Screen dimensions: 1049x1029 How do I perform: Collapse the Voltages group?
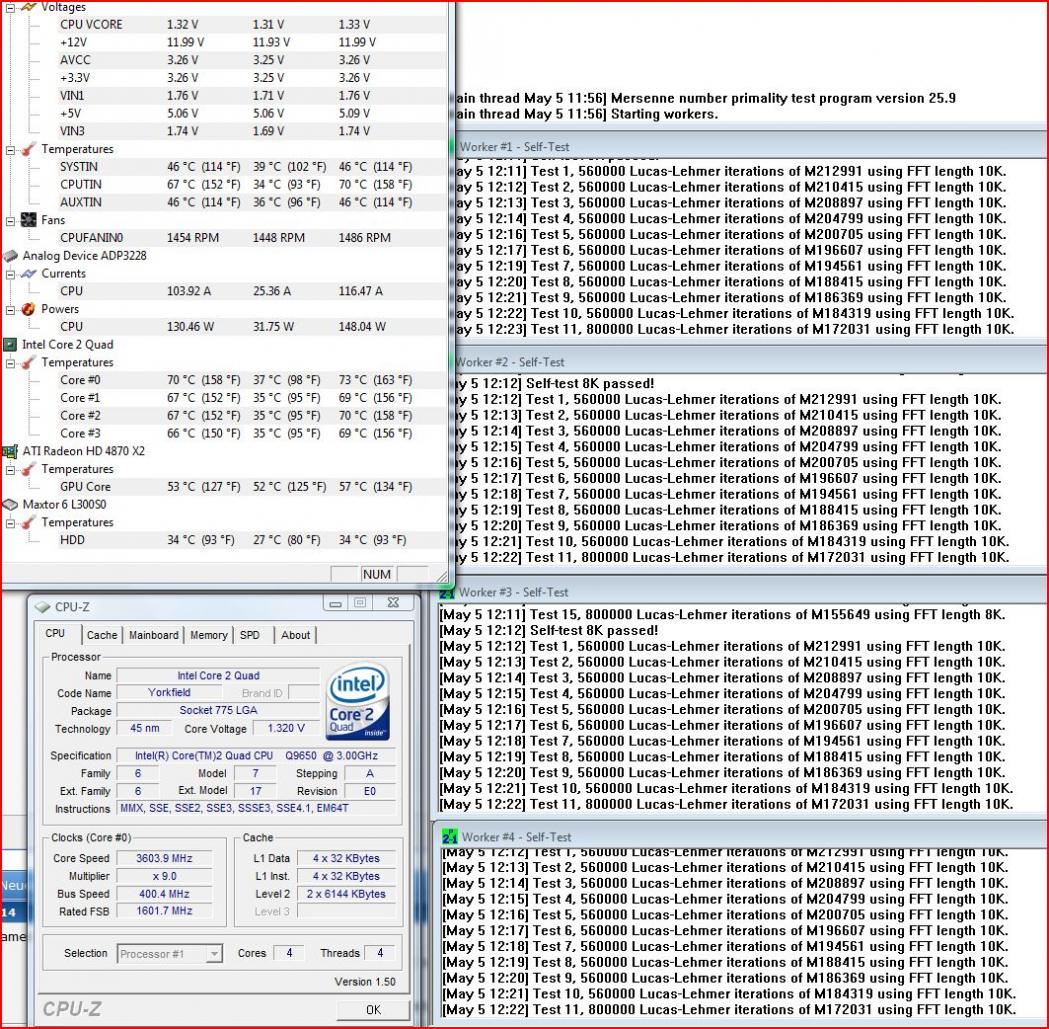(x=11, y=7)
